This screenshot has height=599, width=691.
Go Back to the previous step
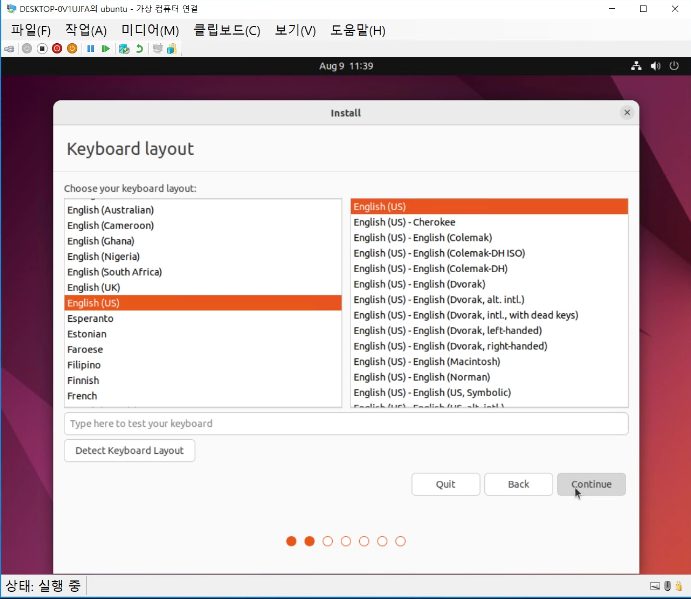click(x=518, y=484)
